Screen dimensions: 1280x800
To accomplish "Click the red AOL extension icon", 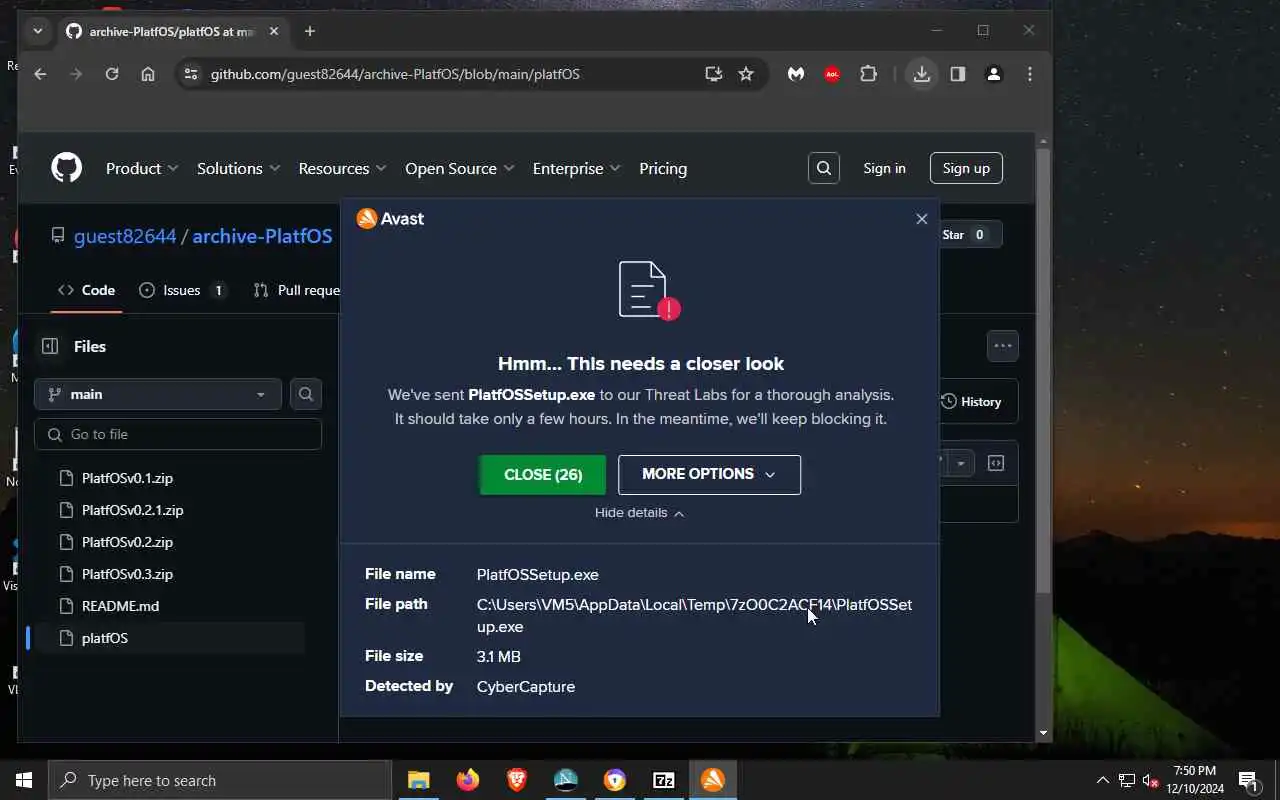I will click(x=832, y=74).
